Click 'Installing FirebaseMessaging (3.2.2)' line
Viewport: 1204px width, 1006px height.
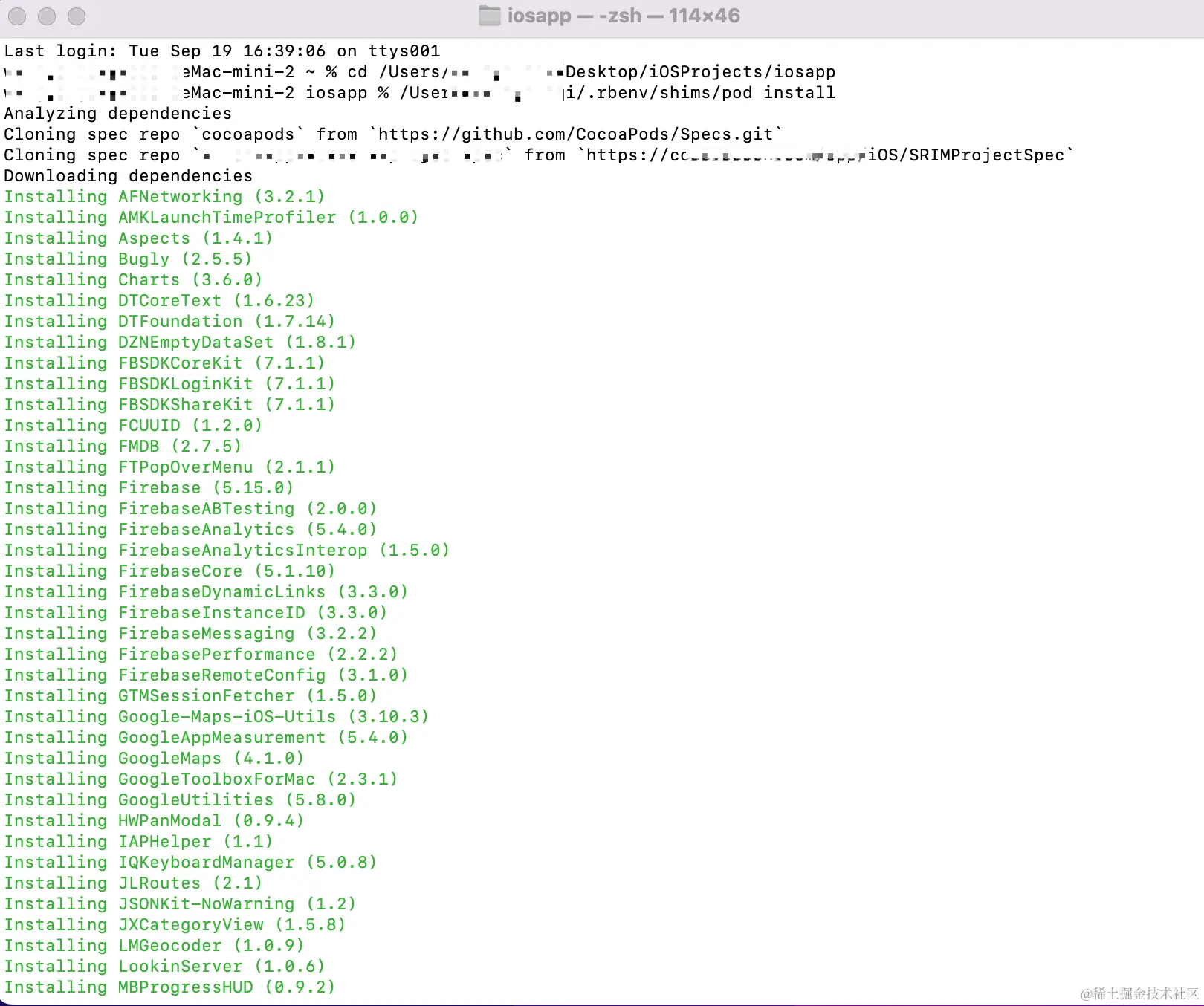click(191, 634)
